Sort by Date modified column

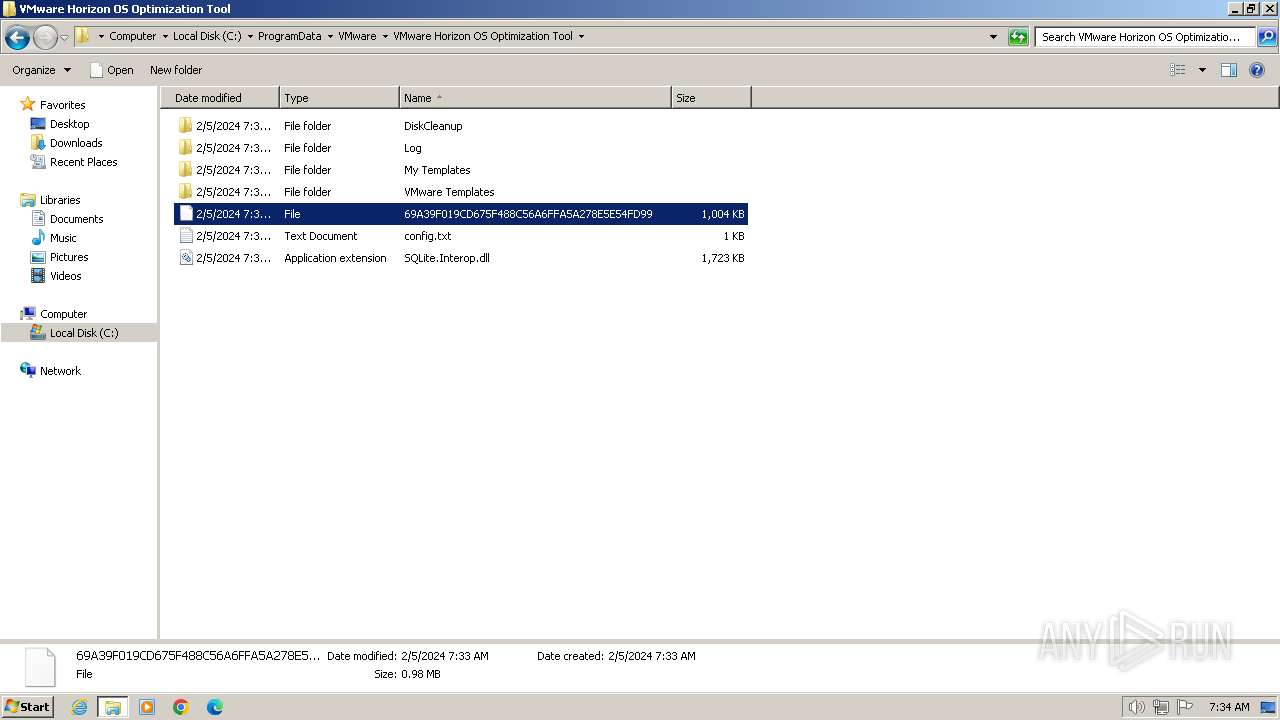[220, 98]
